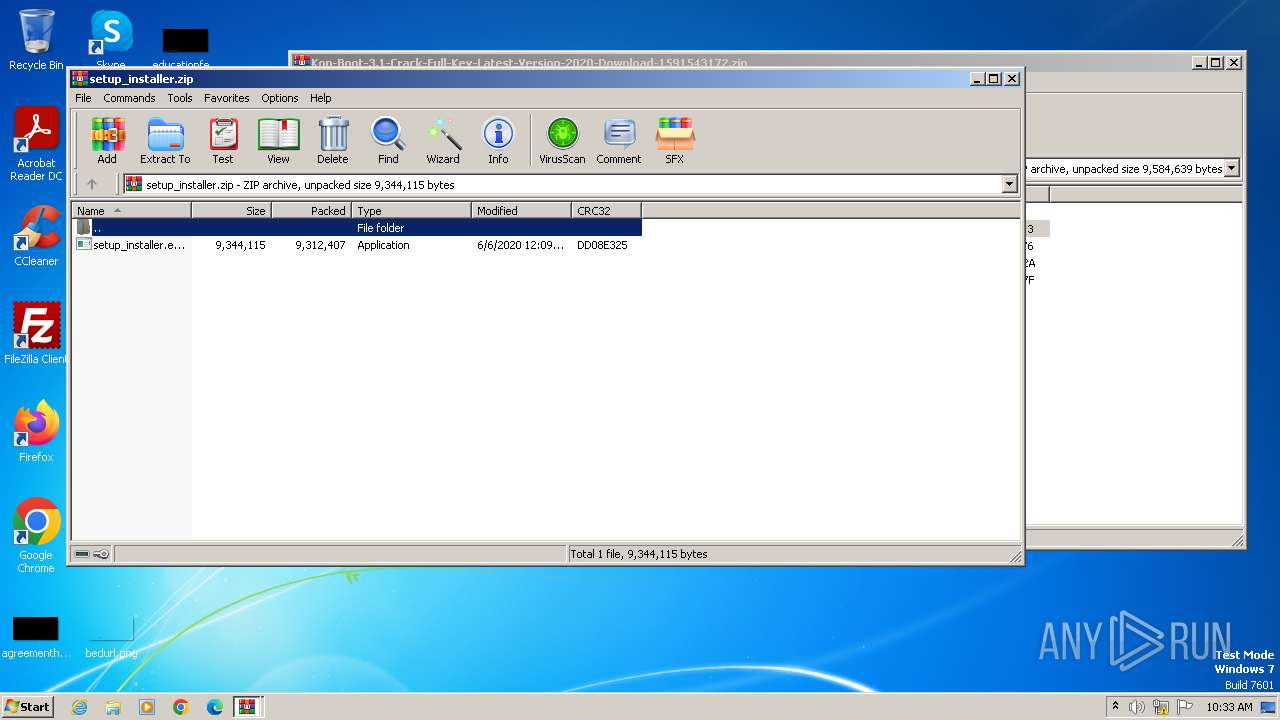Viewport: 1280px width, 720px height.
Task: Click volume speaker tray icon
Action: tap(1137, 707)
